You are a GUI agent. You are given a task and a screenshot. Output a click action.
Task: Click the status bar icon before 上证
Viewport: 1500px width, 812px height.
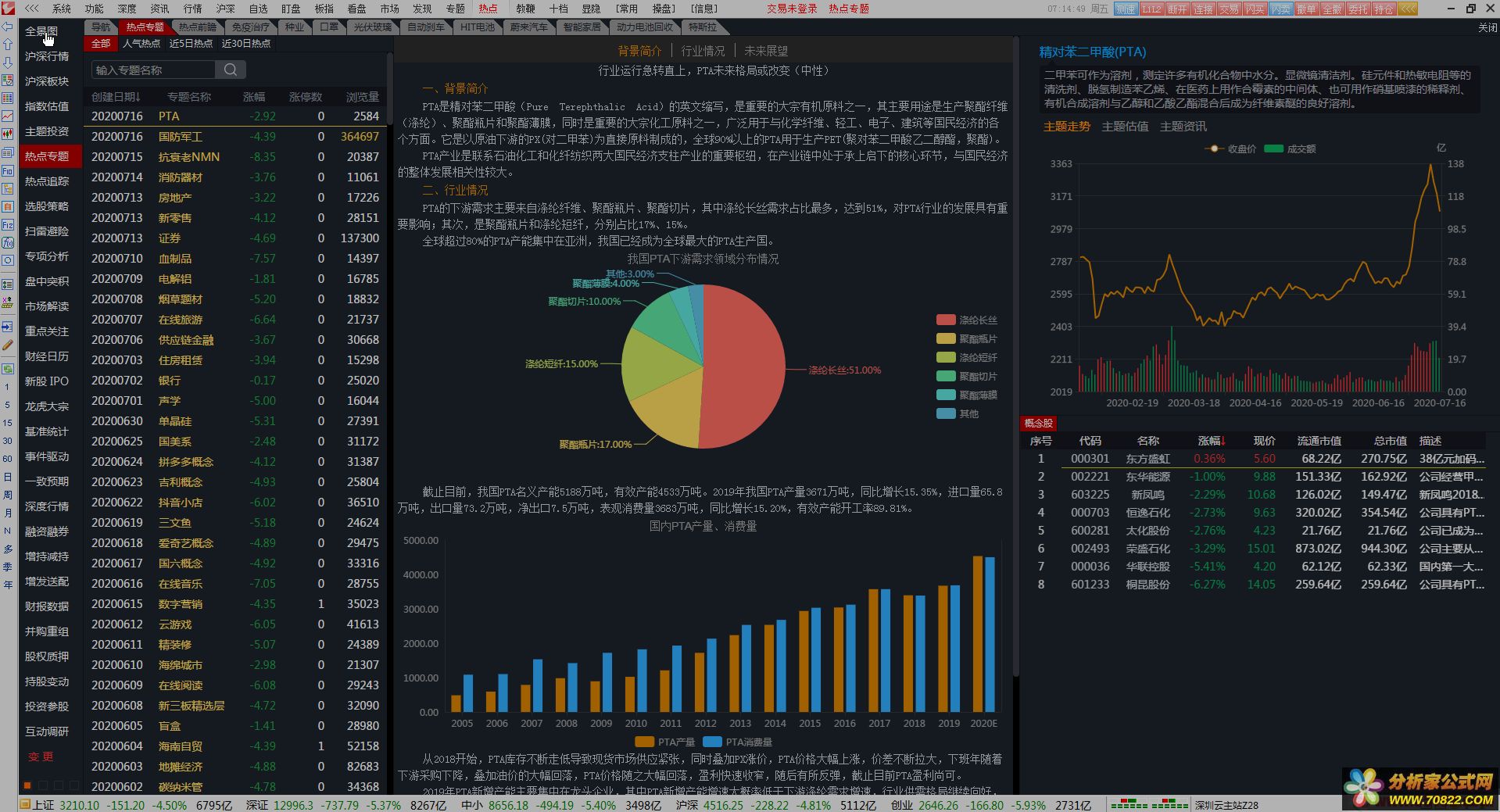(x=25, y=804)
